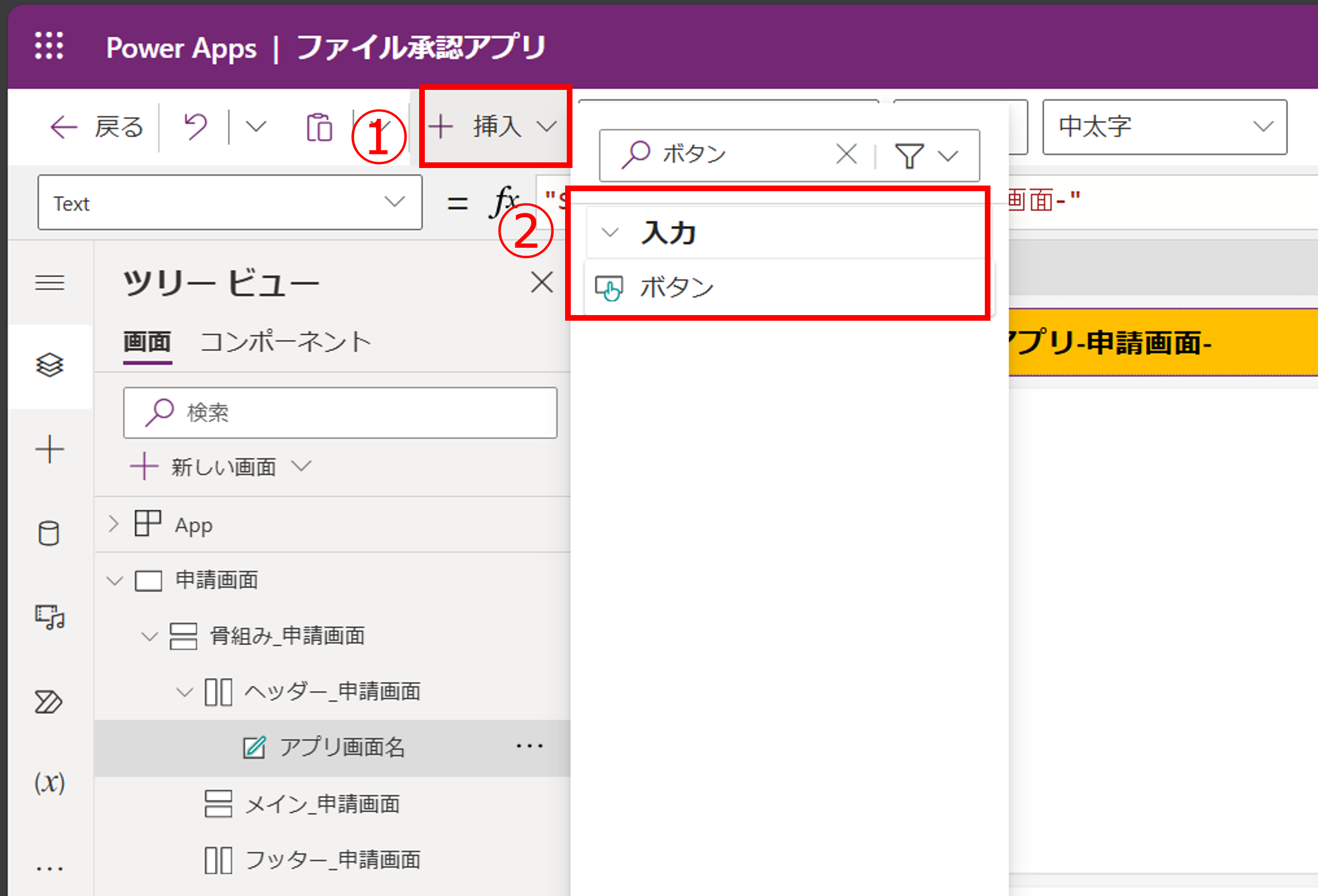Click the Power Apps title text

[182, 48]
